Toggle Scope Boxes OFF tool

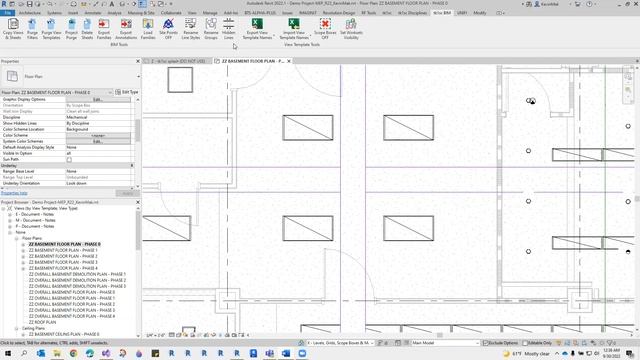point(325,29)
